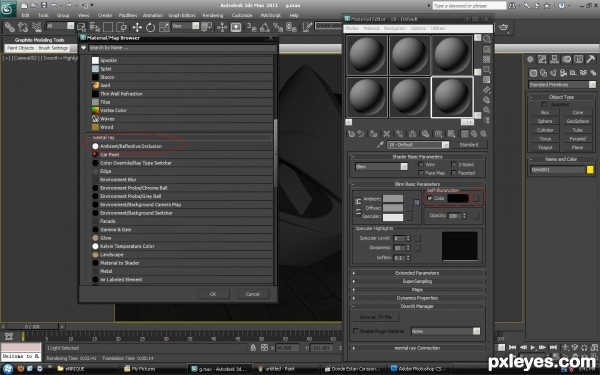Expand the Maps rollout
Viewport: 600px width, 375px height.
point(417,290)
